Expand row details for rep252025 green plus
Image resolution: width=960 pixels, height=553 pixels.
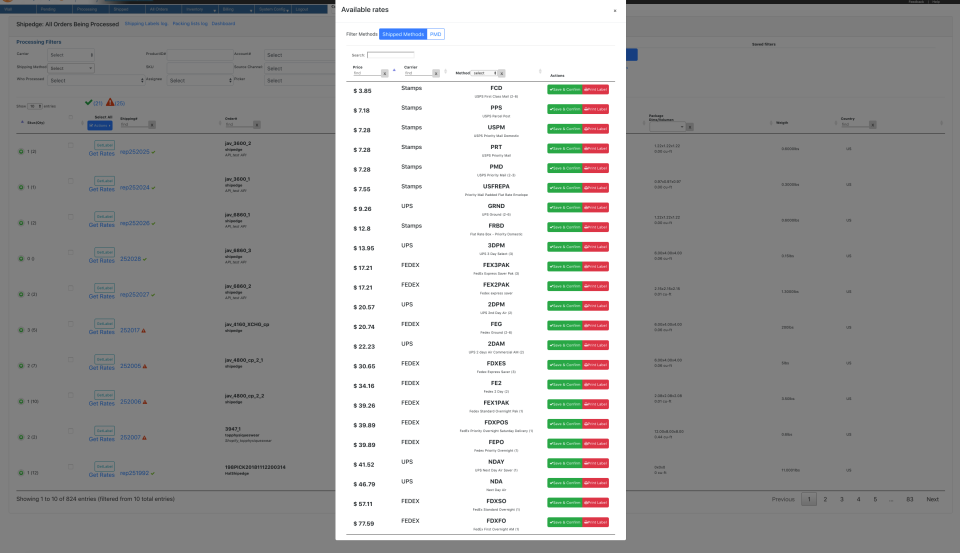(x=21, y=151)
